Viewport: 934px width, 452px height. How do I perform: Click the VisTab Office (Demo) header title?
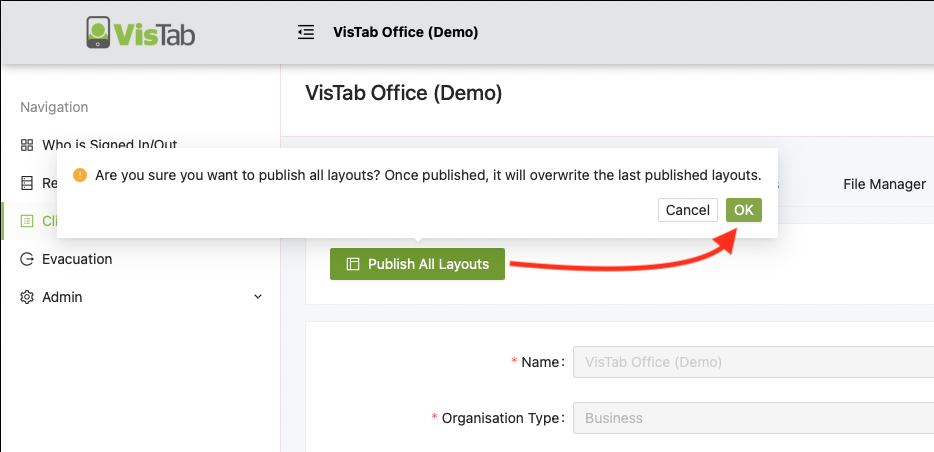coord(406,32)
